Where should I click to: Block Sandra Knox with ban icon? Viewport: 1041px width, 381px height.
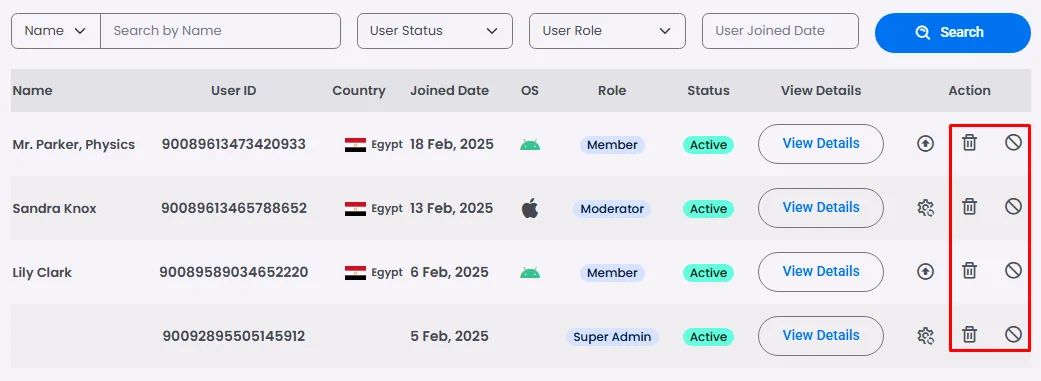pyautogui.click(x=1013, y=206)
